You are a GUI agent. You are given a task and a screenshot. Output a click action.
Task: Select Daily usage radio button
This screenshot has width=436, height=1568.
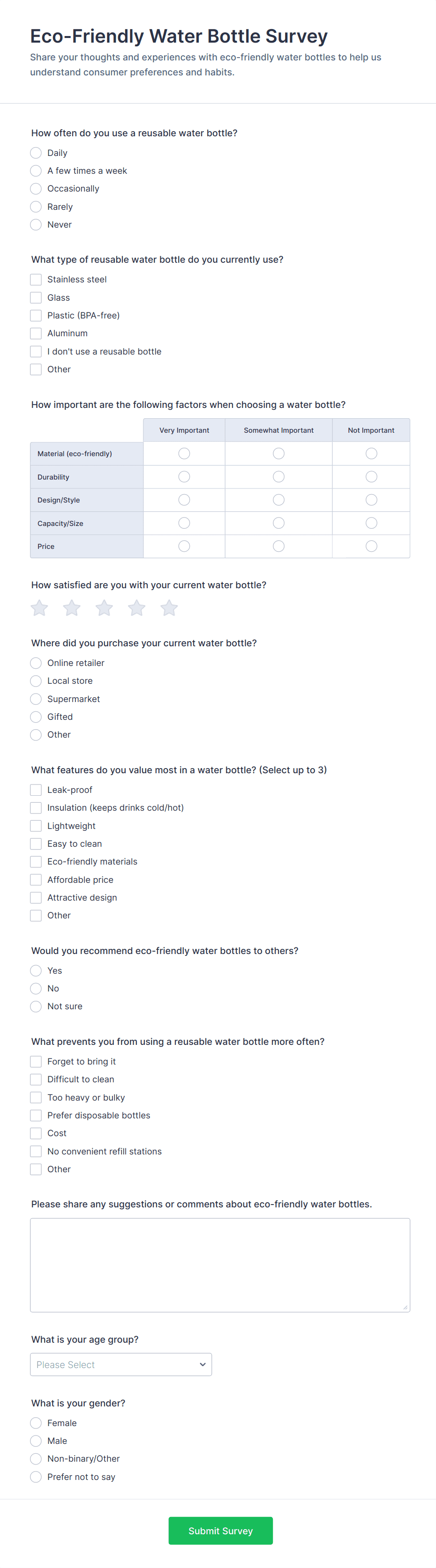point(36,153)
